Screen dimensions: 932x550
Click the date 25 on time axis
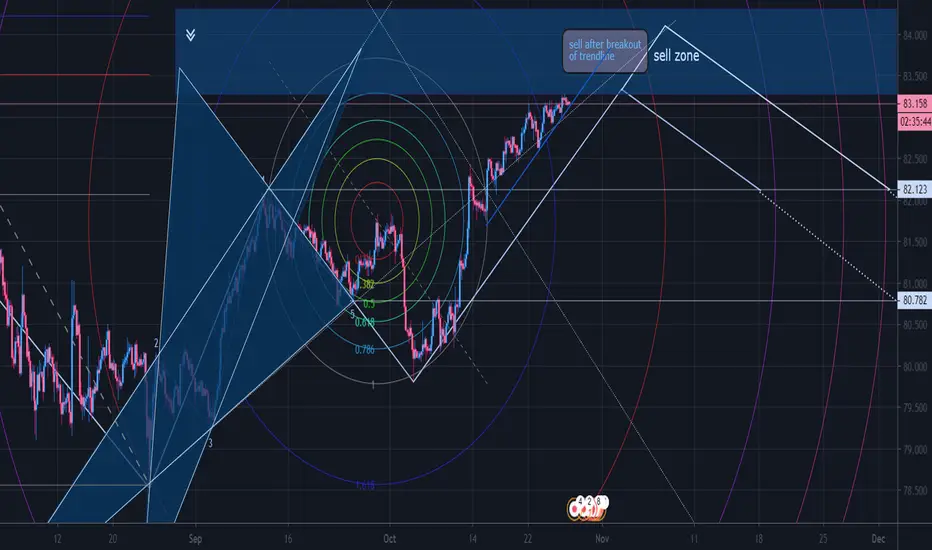pos(823,539)
